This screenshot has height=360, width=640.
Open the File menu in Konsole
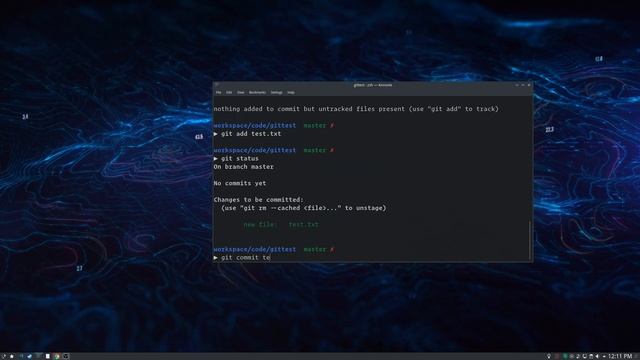218,93
